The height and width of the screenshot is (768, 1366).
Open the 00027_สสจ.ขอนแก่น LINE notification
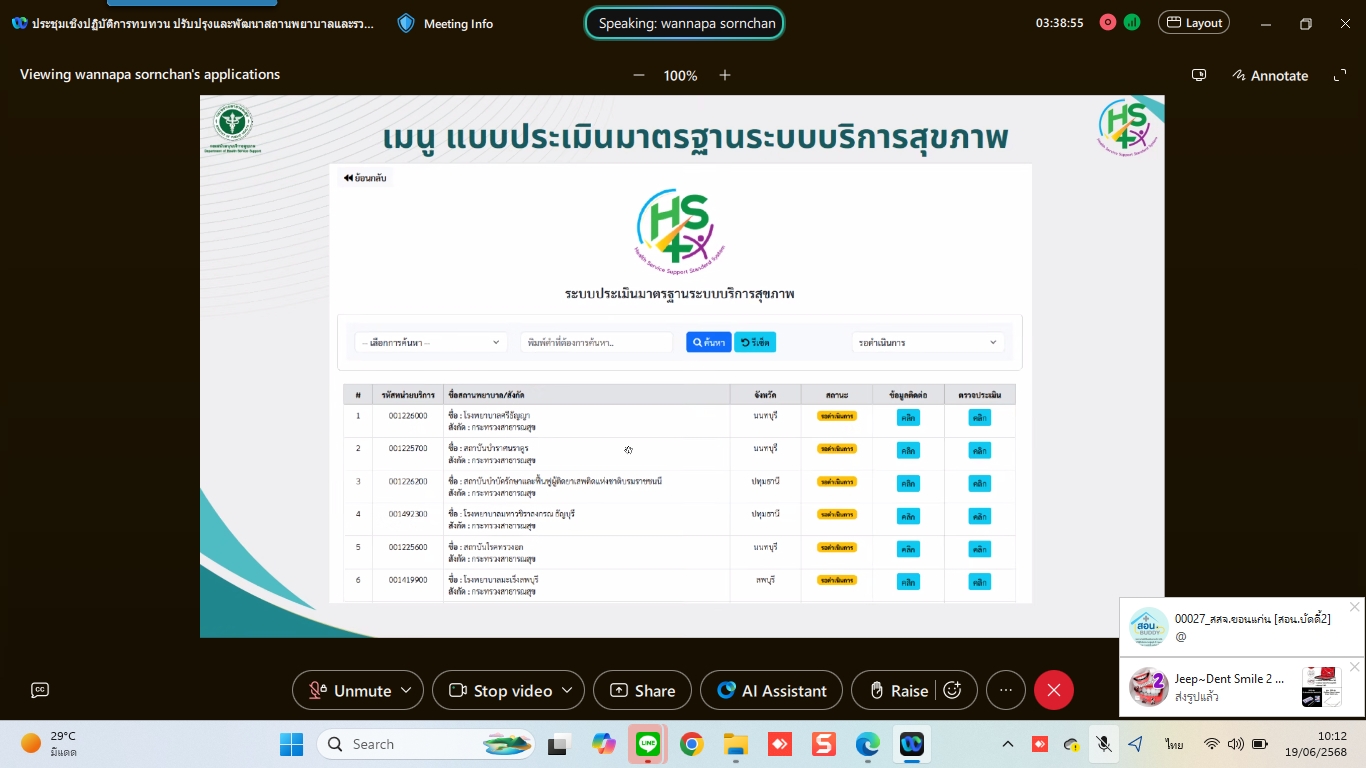1242,627
